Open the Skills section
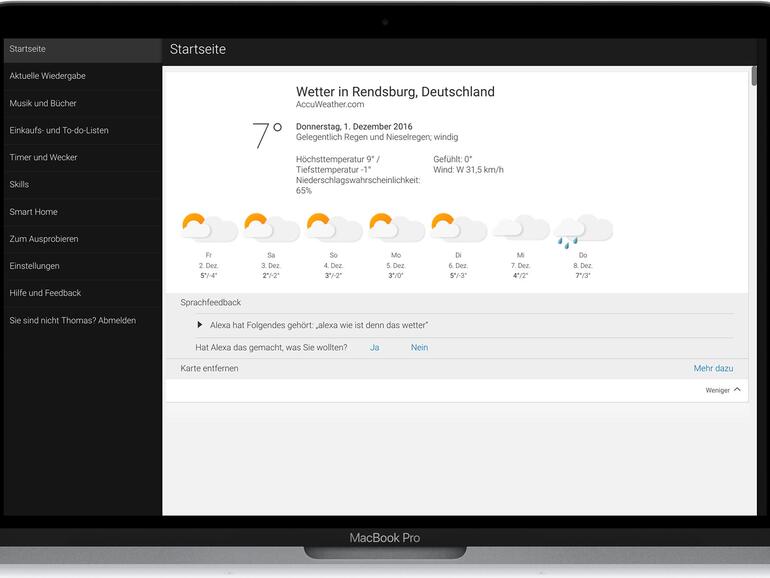 tap(82, 184)
